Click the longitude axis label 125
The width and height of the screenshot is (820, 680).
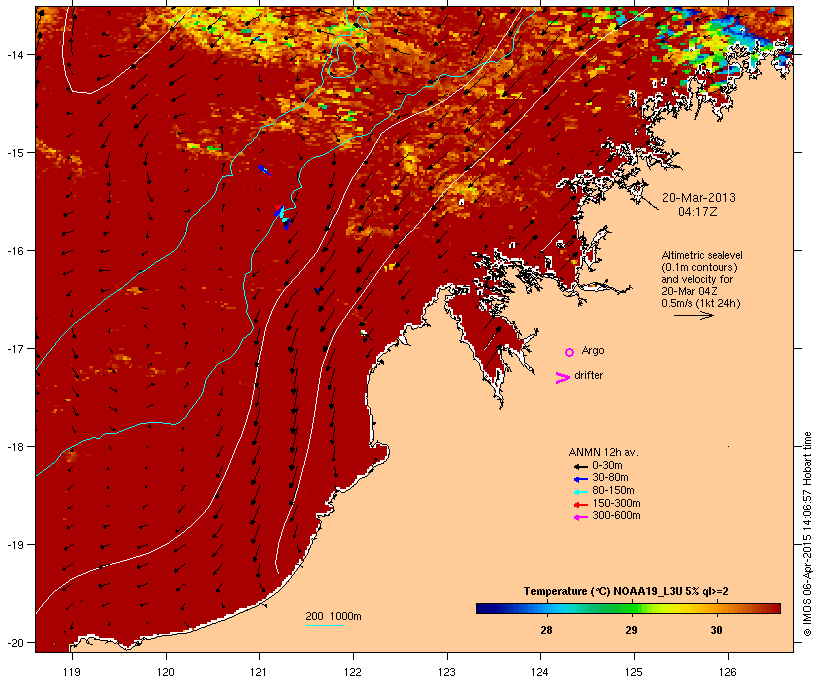pos(634,672)
